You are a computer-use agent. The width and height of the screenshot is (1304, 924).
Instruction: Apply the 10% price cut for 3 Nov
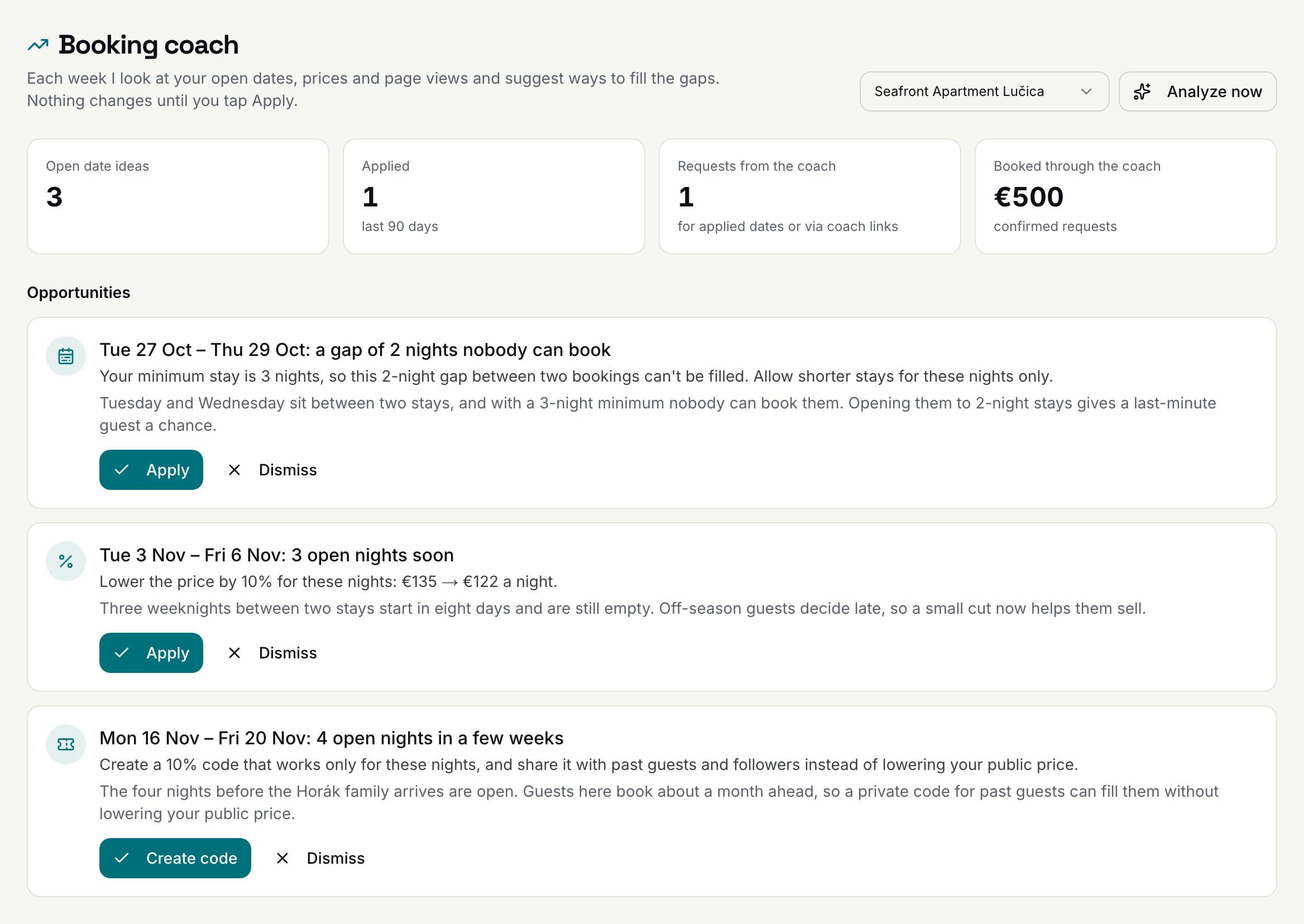click(151, 653)
